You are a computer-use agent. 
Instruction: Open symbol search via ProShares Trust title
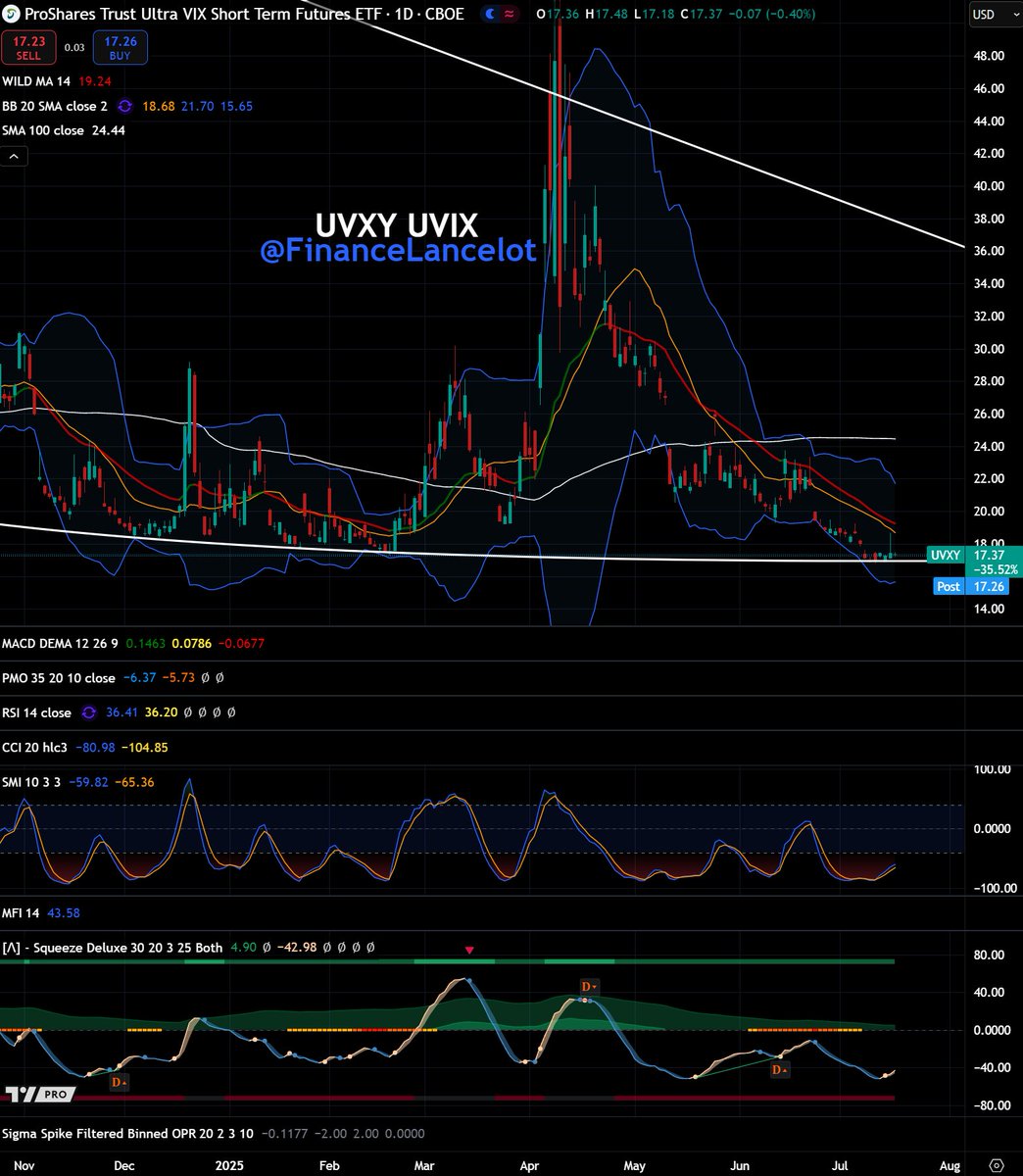point(244,15)
